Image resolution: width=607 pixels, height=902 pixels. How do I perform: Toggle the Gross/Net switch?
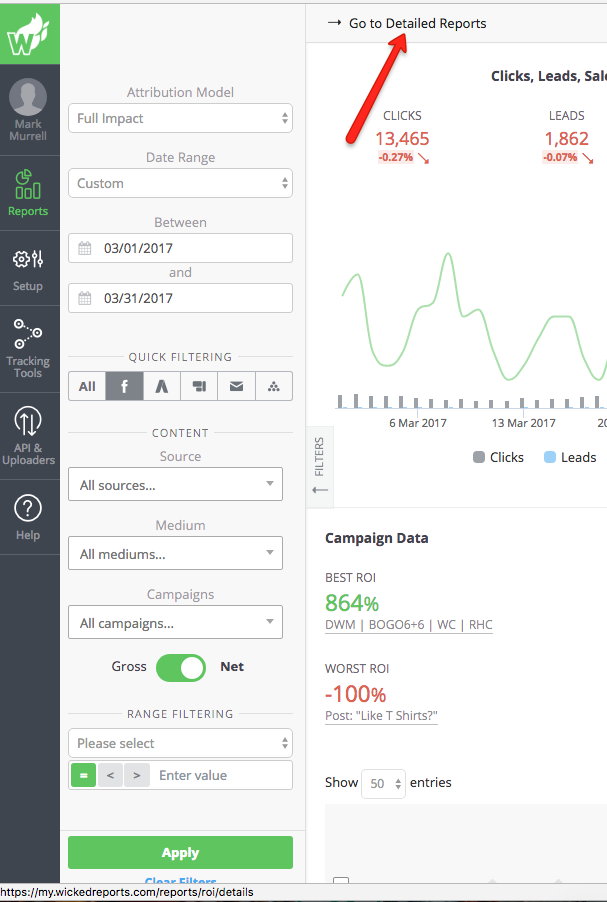tap(181, 668)
